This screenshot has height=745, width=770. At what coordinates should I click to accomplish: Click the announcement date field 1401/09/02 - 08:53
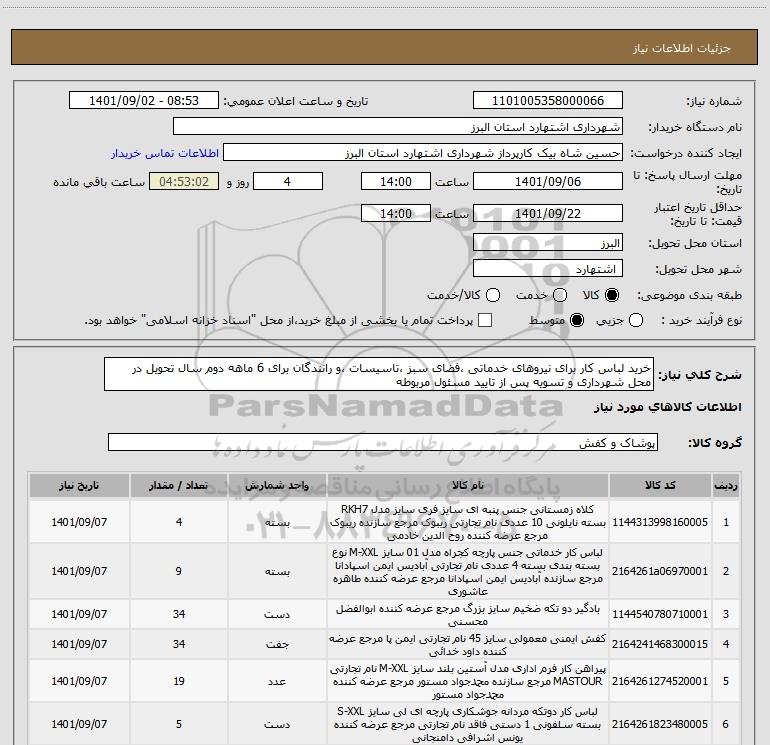click(x=144, y=101)
